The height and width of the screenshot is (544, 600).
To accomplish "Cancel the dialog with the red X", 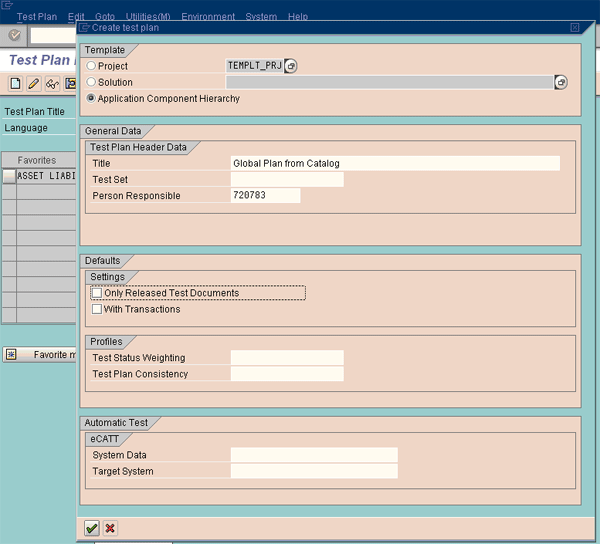I will (x=110, y=528).
